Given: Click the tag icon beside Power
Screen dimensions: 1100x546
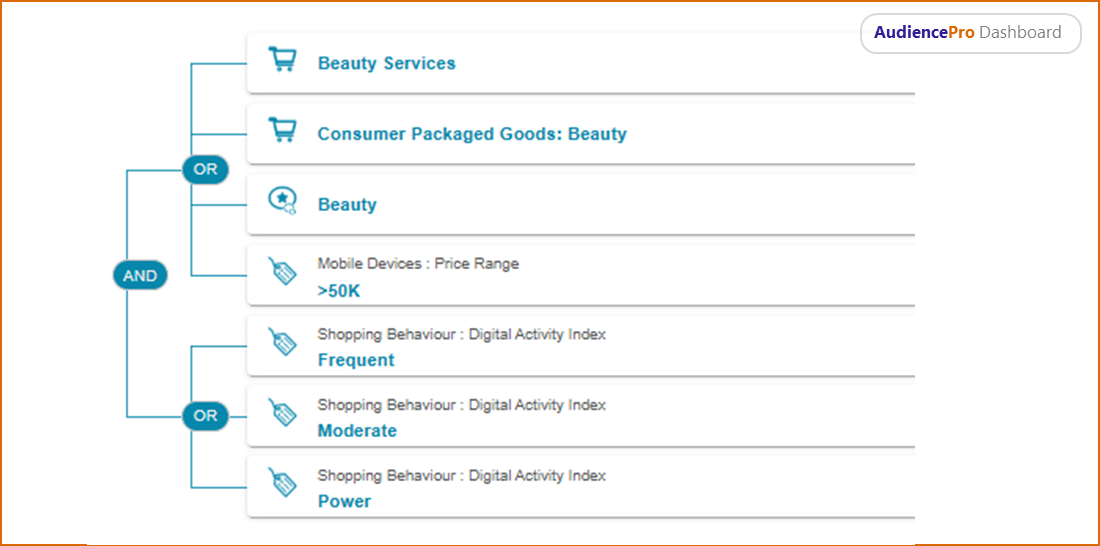Looking at the screenshot, I should (x=283, y=483).
